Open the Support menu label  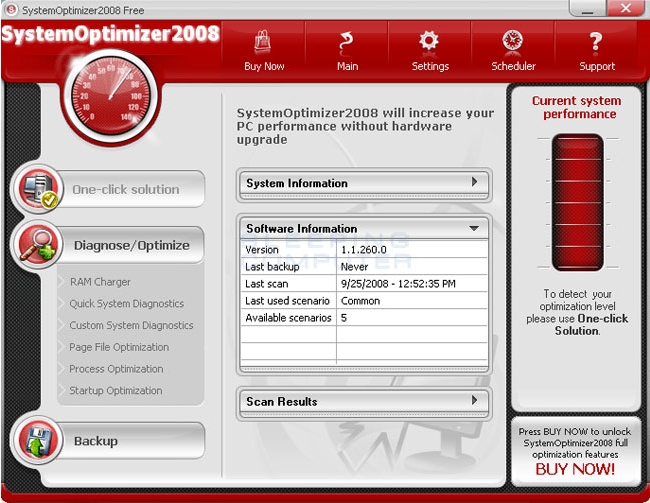point(597,66)
